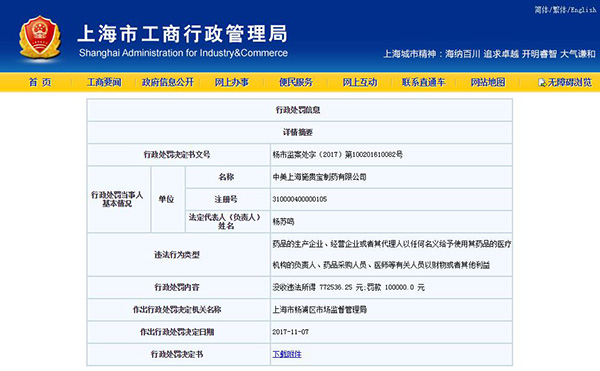600x371 pixels.
Task: Click the 行政处罚当事人基本情况 label cell
Action: pyautogui.click(x=119, y=199)
